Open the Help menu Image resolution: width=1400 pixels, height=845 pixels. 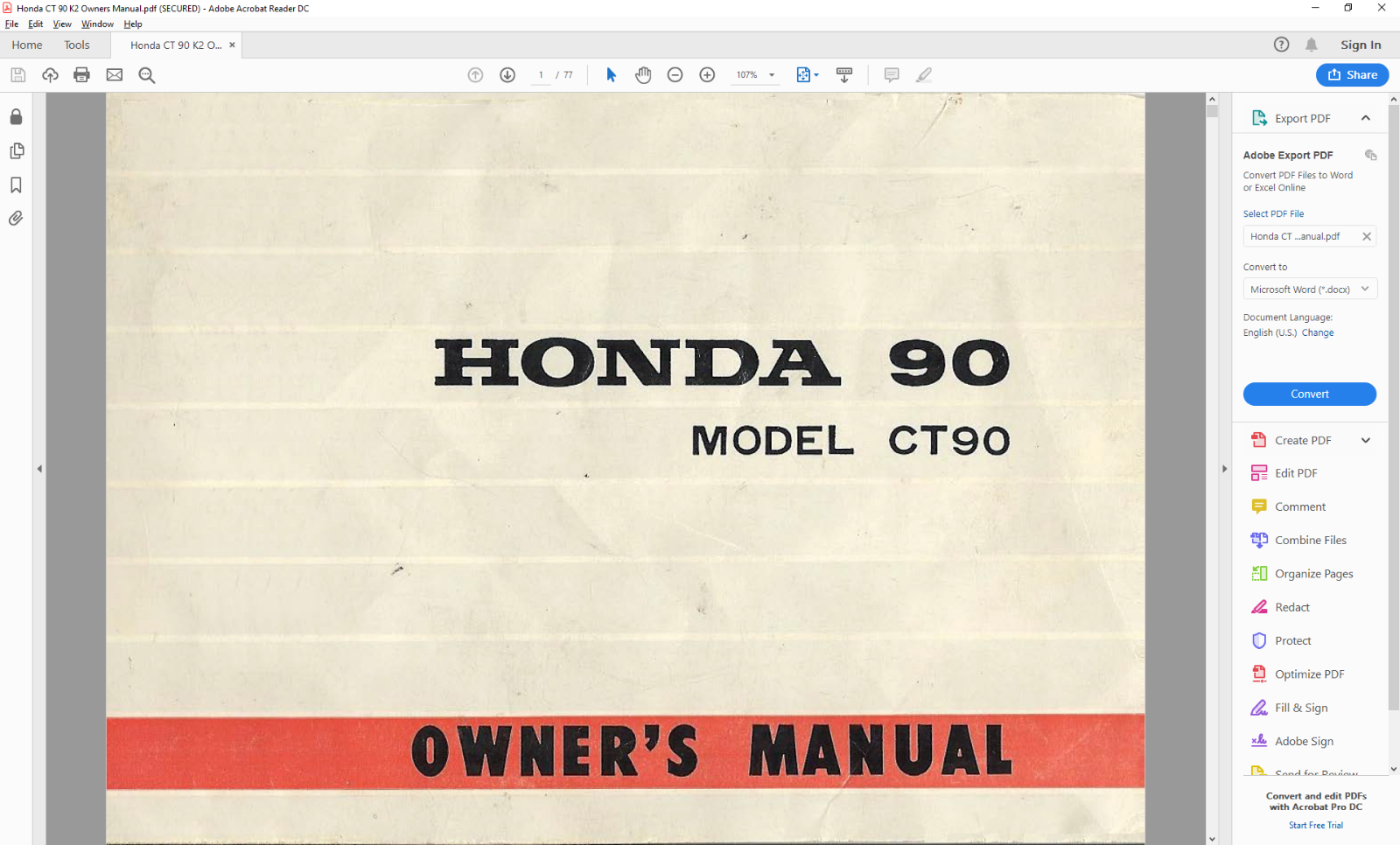(133, 24)
